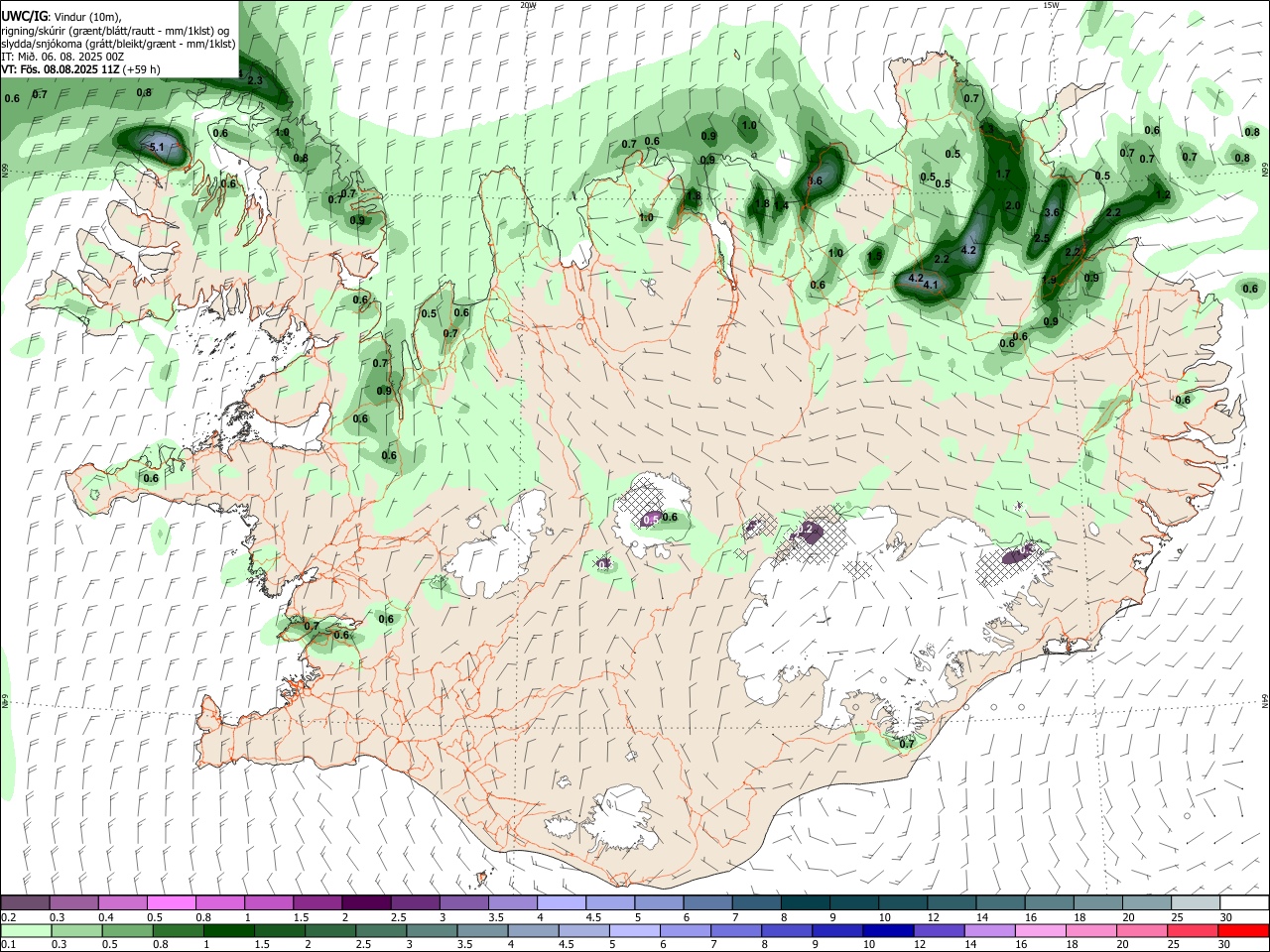Click the 4.1 precipitation value on the map

931,285
